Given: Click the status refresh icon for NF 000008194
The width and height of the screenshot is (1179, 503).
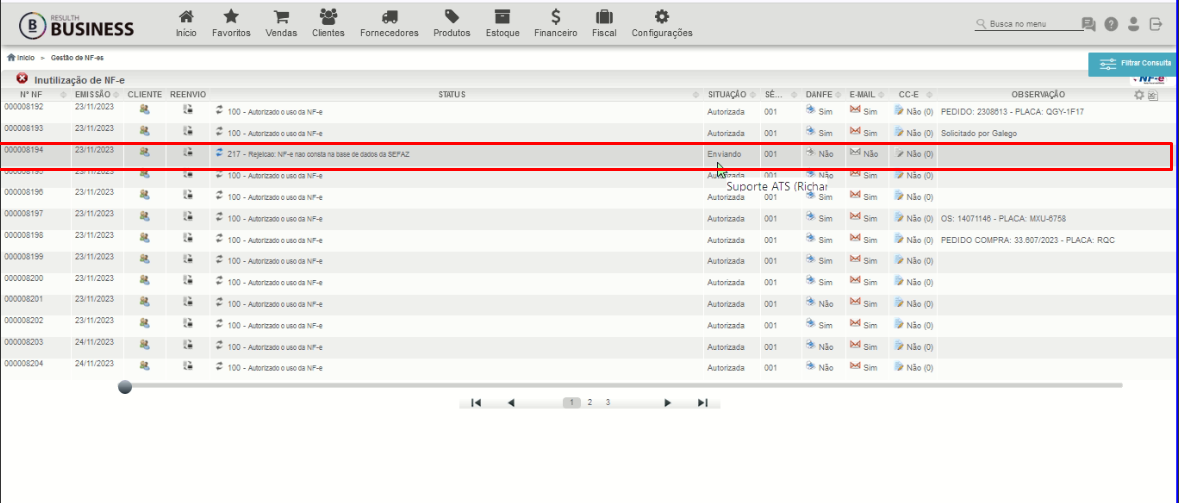Looking at the screenshot, I should coord(220,153).
